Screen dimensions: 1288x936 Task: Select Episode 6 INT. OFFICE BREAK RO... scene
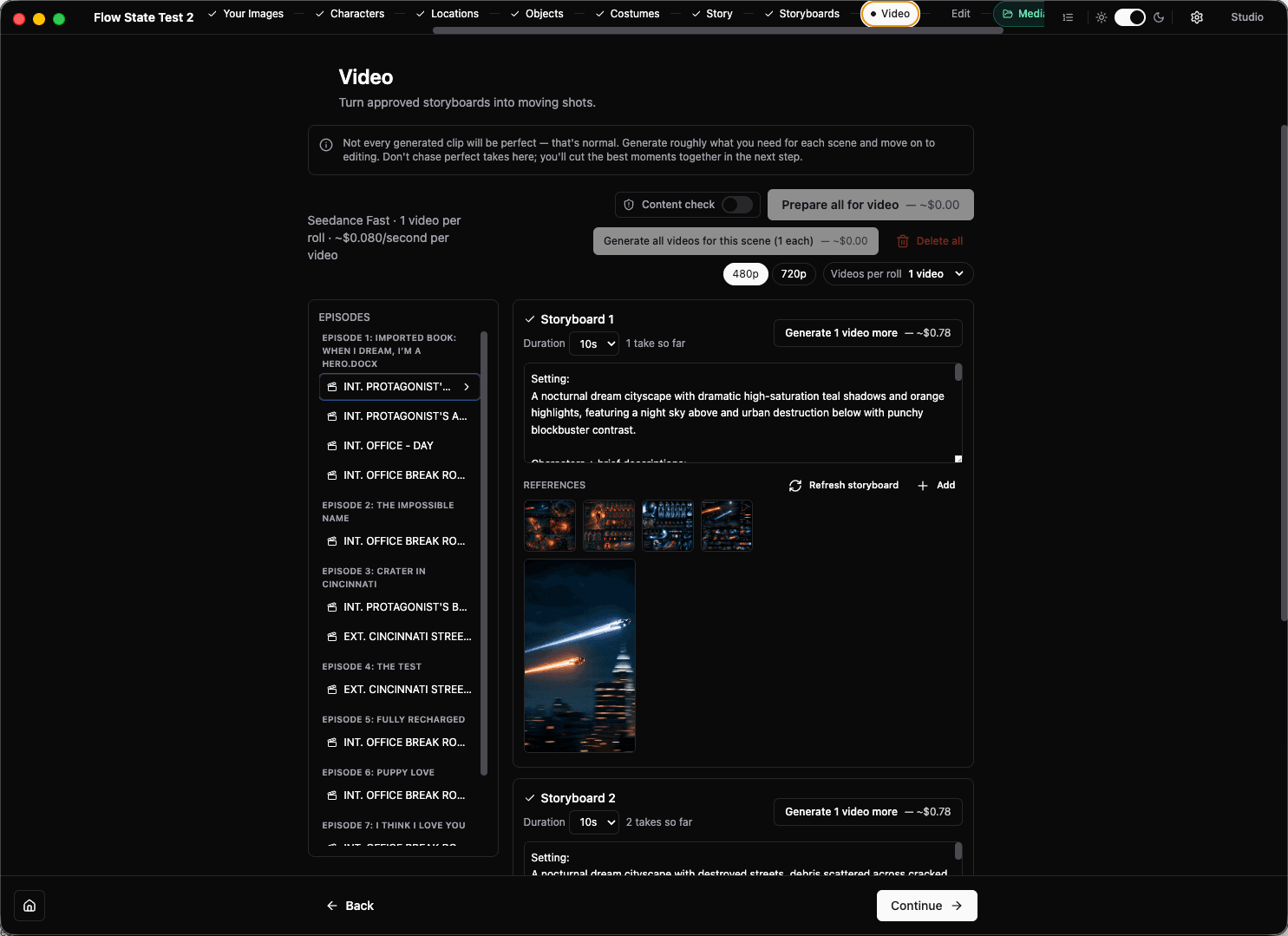tap(399, 795)
